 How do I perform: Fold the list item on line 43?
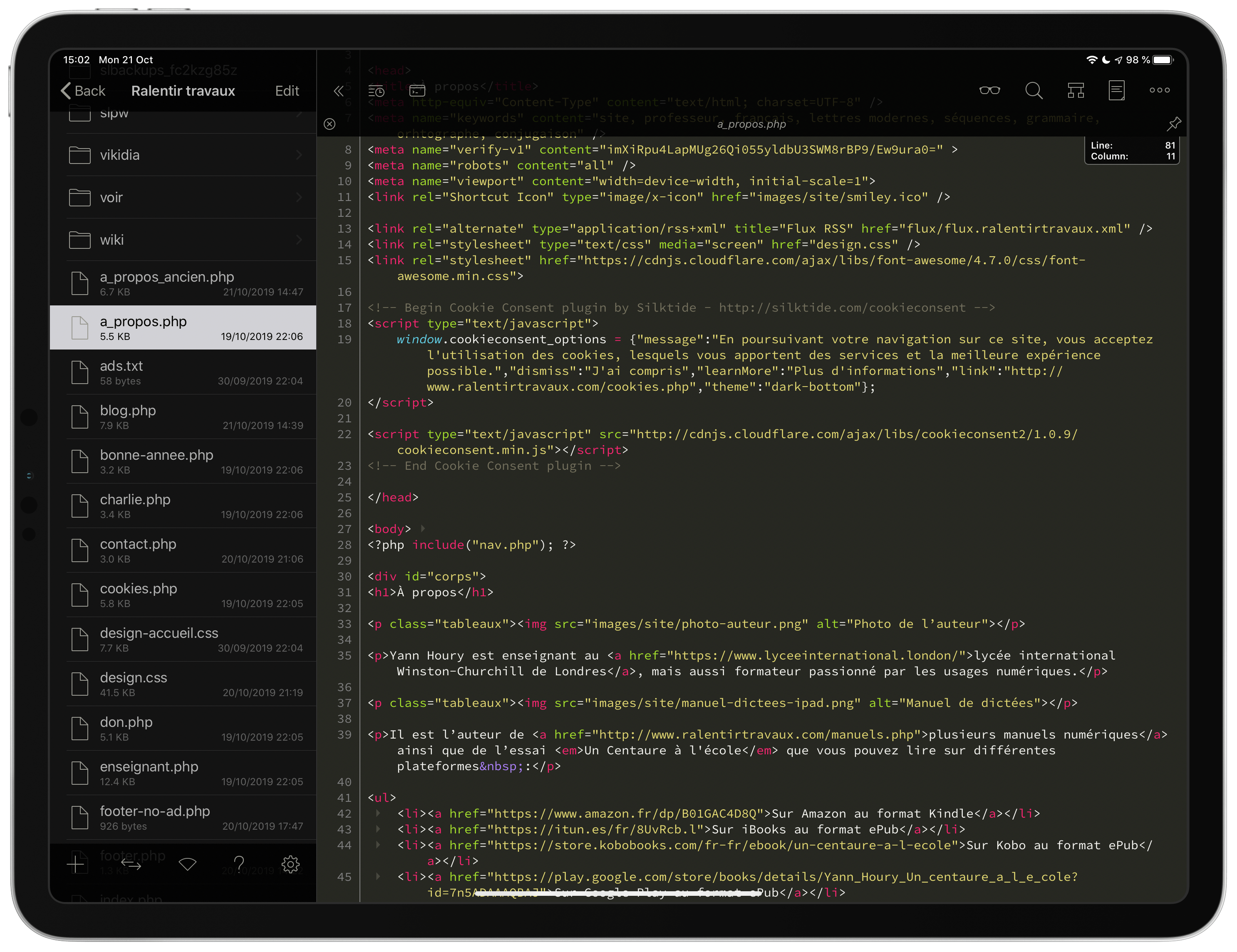pos(378,829)
